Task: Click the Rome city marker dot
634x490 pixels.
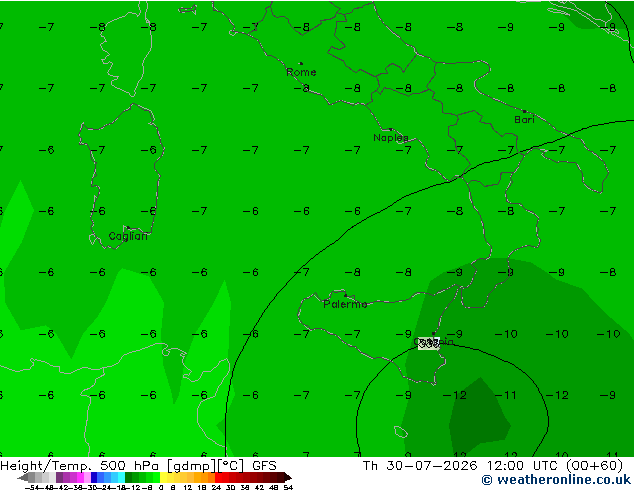Action: [x=301, y=63]
